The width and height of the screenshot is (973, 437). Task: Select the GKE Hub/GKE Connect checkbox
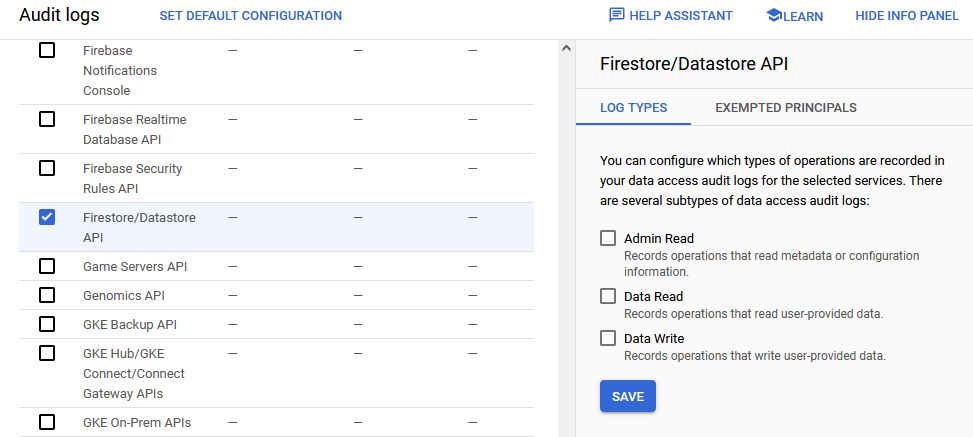(47, 353)
